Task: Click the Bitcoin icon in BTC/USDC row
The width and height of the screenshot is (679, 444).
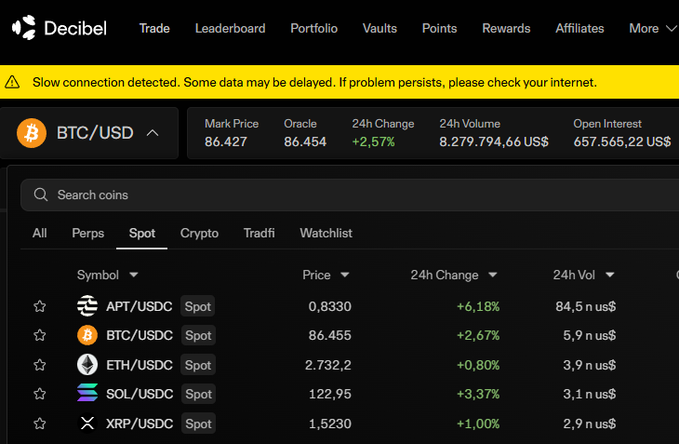Action: 87,335
